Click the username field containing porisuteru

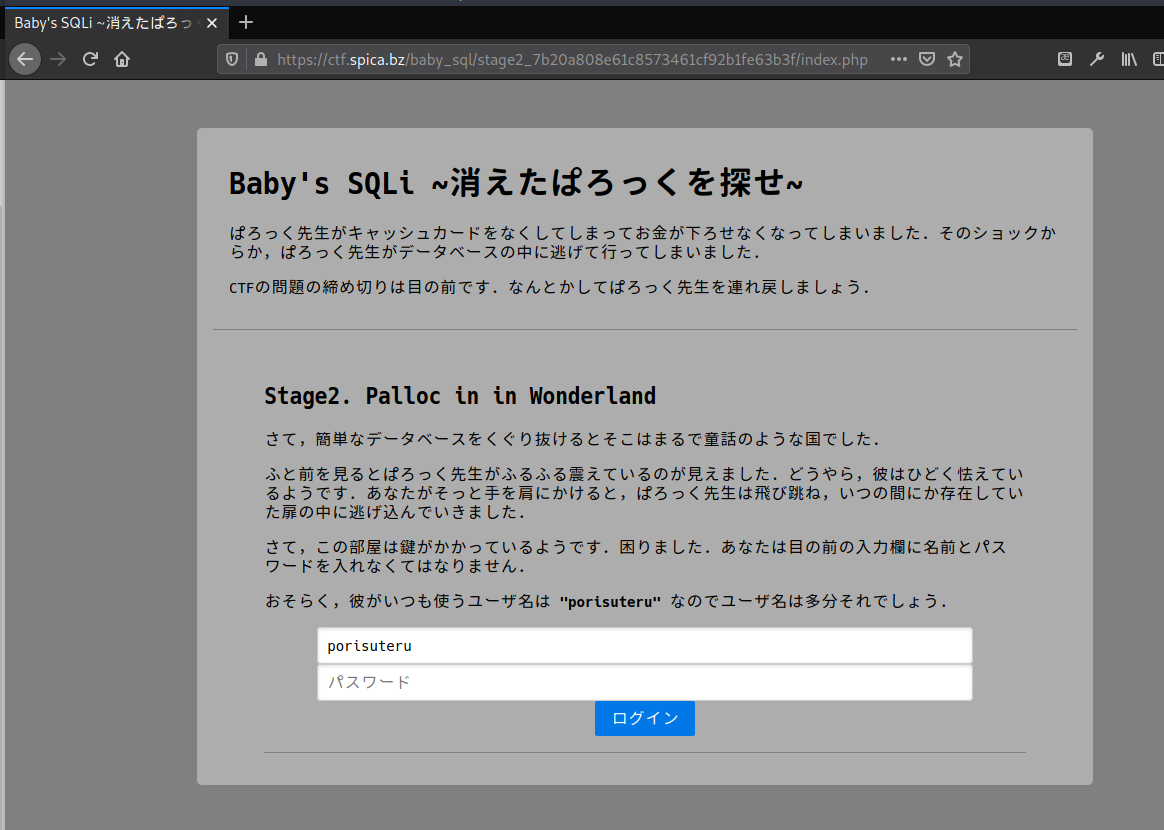click(x=644, y=646)
